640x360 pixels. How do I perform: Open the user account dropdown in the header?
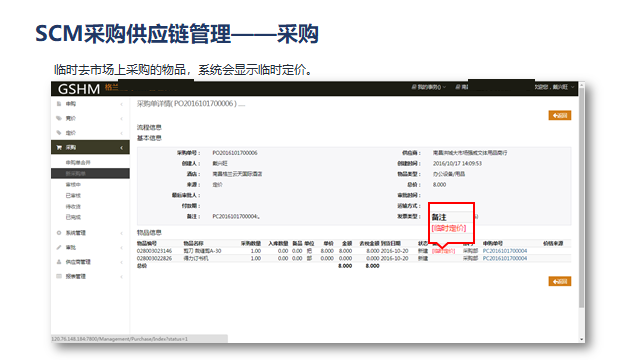[x=554, y=87]
